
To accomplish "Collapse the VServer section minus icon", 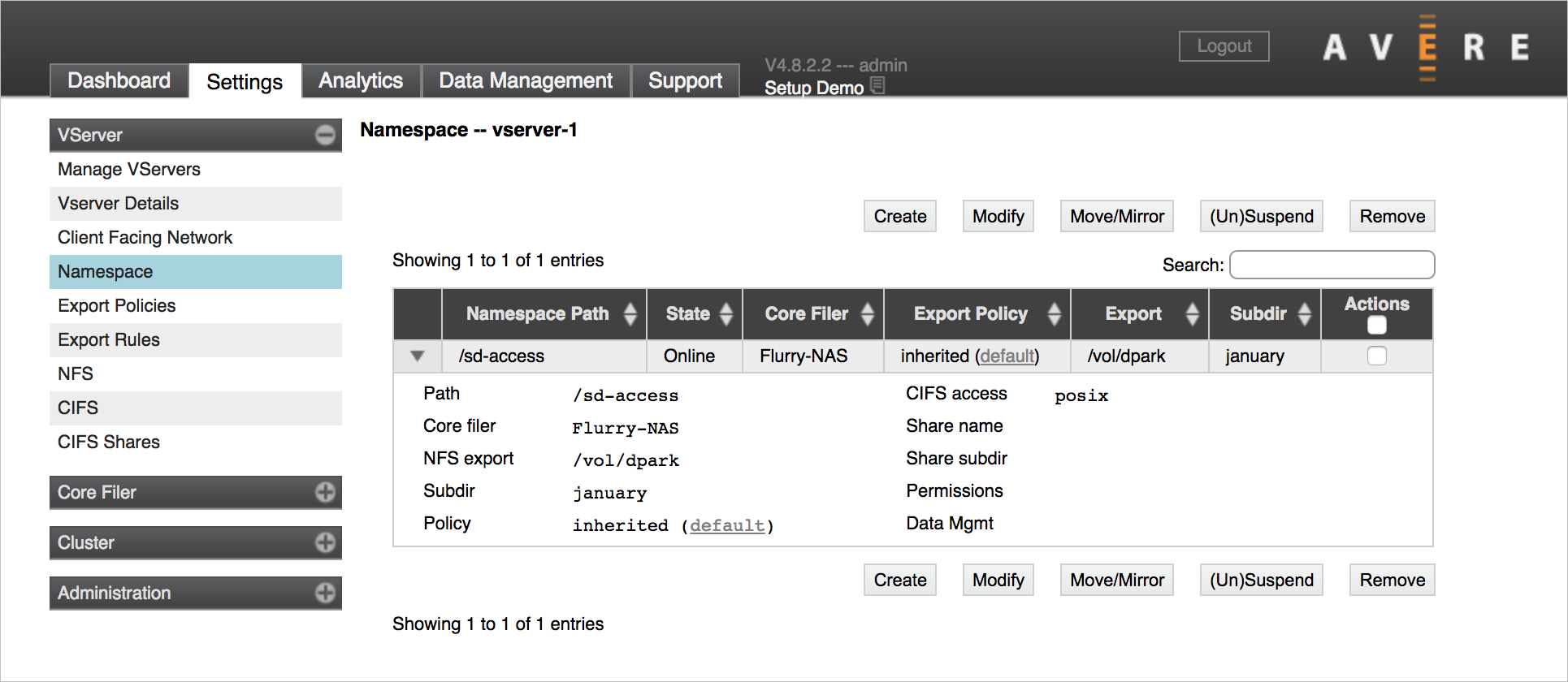I will (x=325, y=136).
